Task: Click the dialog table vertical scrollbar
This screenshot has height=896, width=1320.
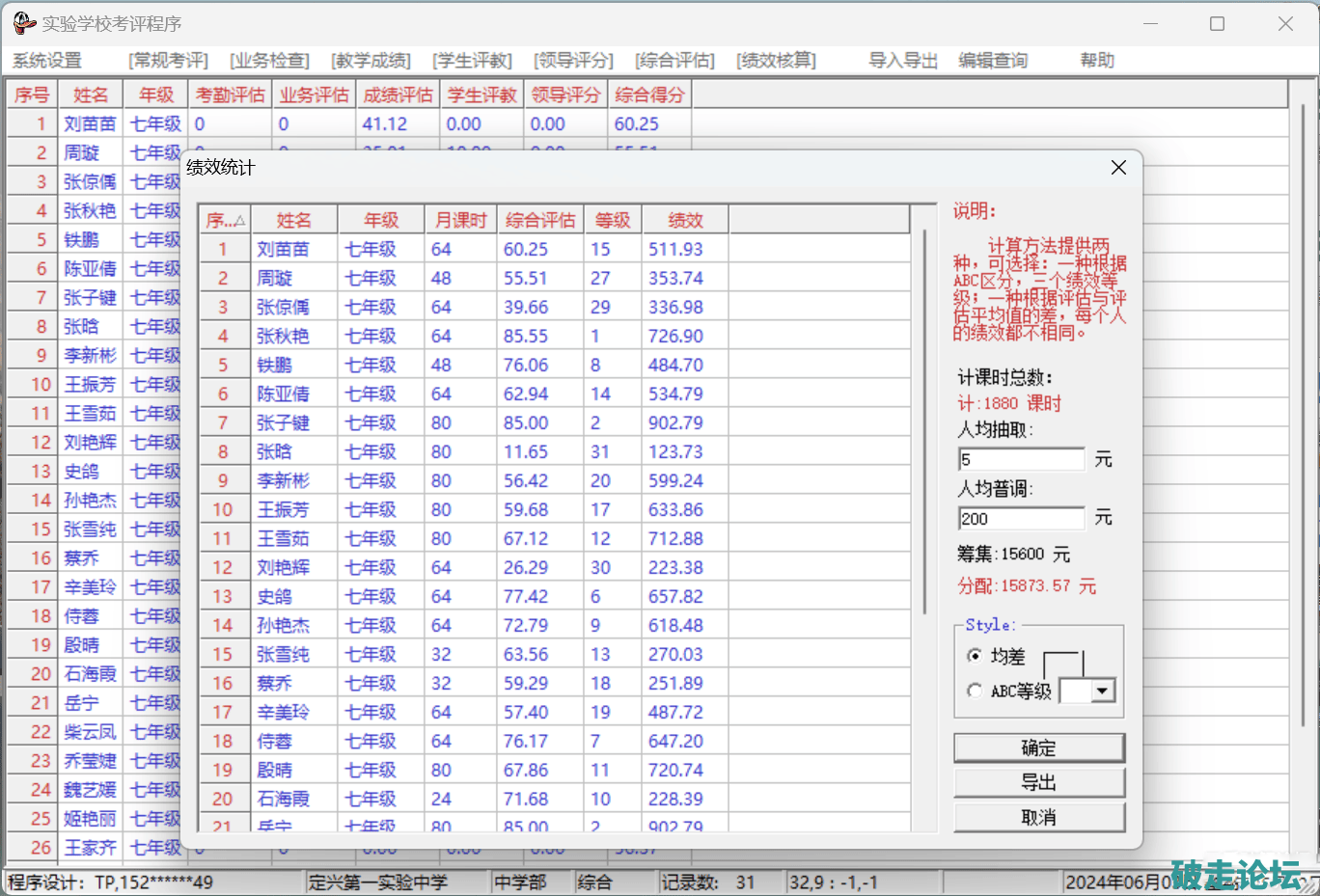Action: pos(923,424)
